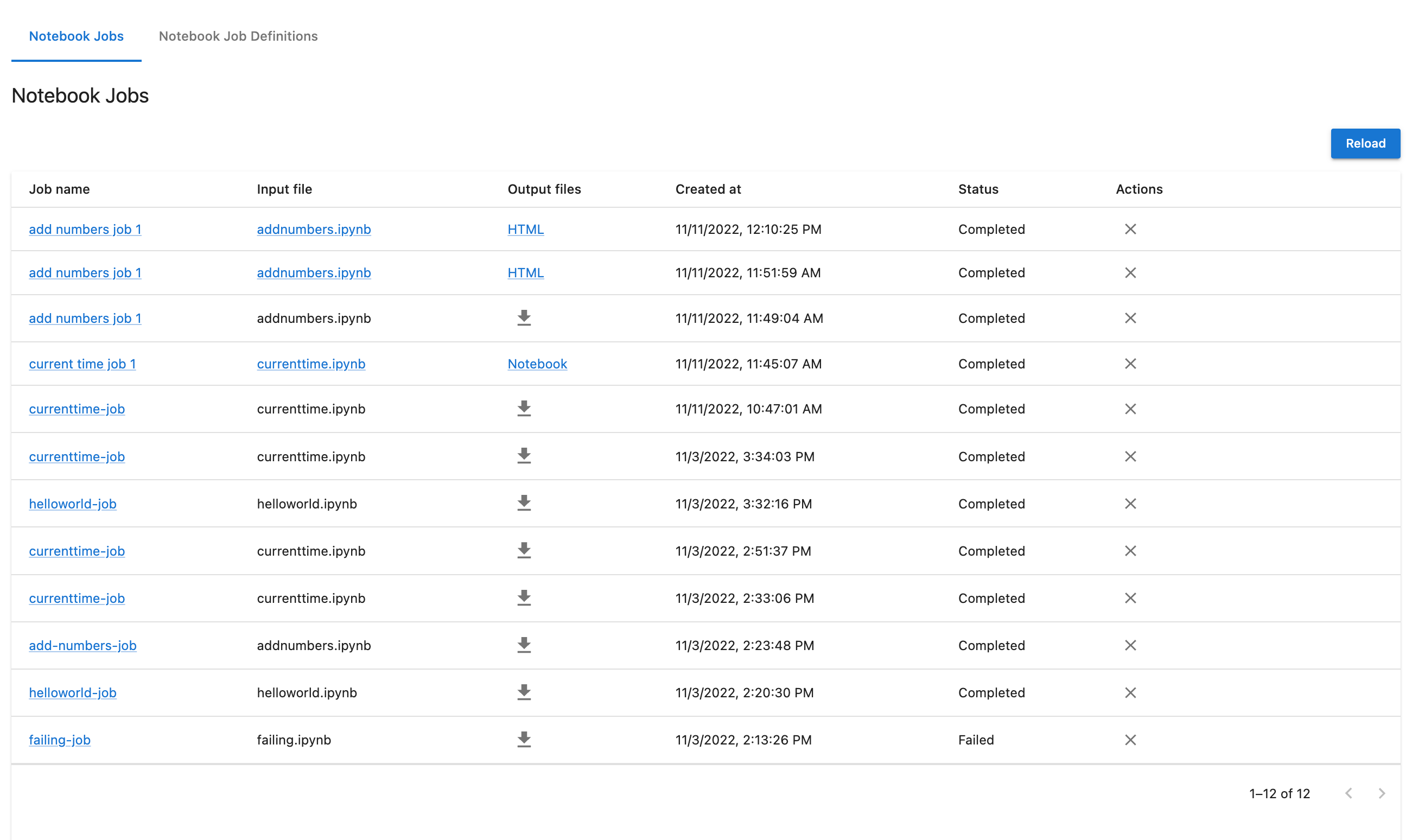This screenshot has width=1412, height=840.
Task: Open currenttime-job from 2:33:06 PM
Action: 77,599
